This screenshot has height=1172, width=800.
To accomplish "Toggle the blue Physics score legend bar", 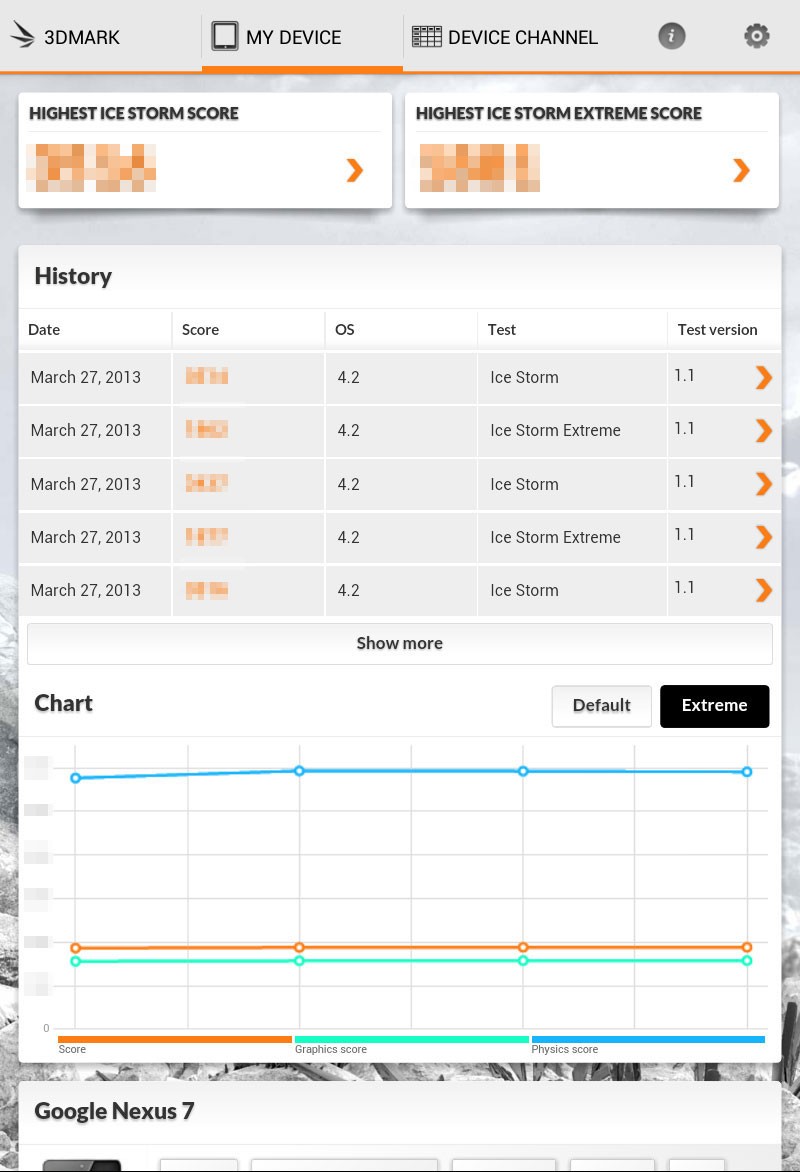I will 648,1039.
